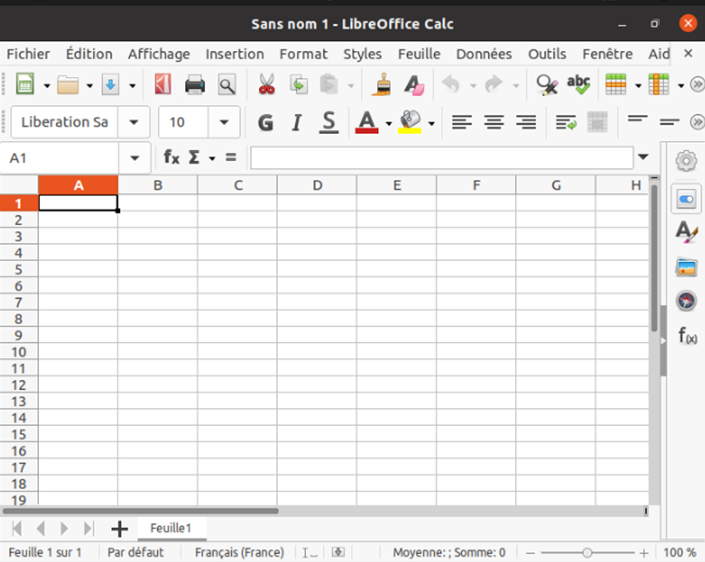Image resolution: width=705 pixels, height=562 pixels.
Task: Click the zoom slider in the status bar
Action: [587, 552]
